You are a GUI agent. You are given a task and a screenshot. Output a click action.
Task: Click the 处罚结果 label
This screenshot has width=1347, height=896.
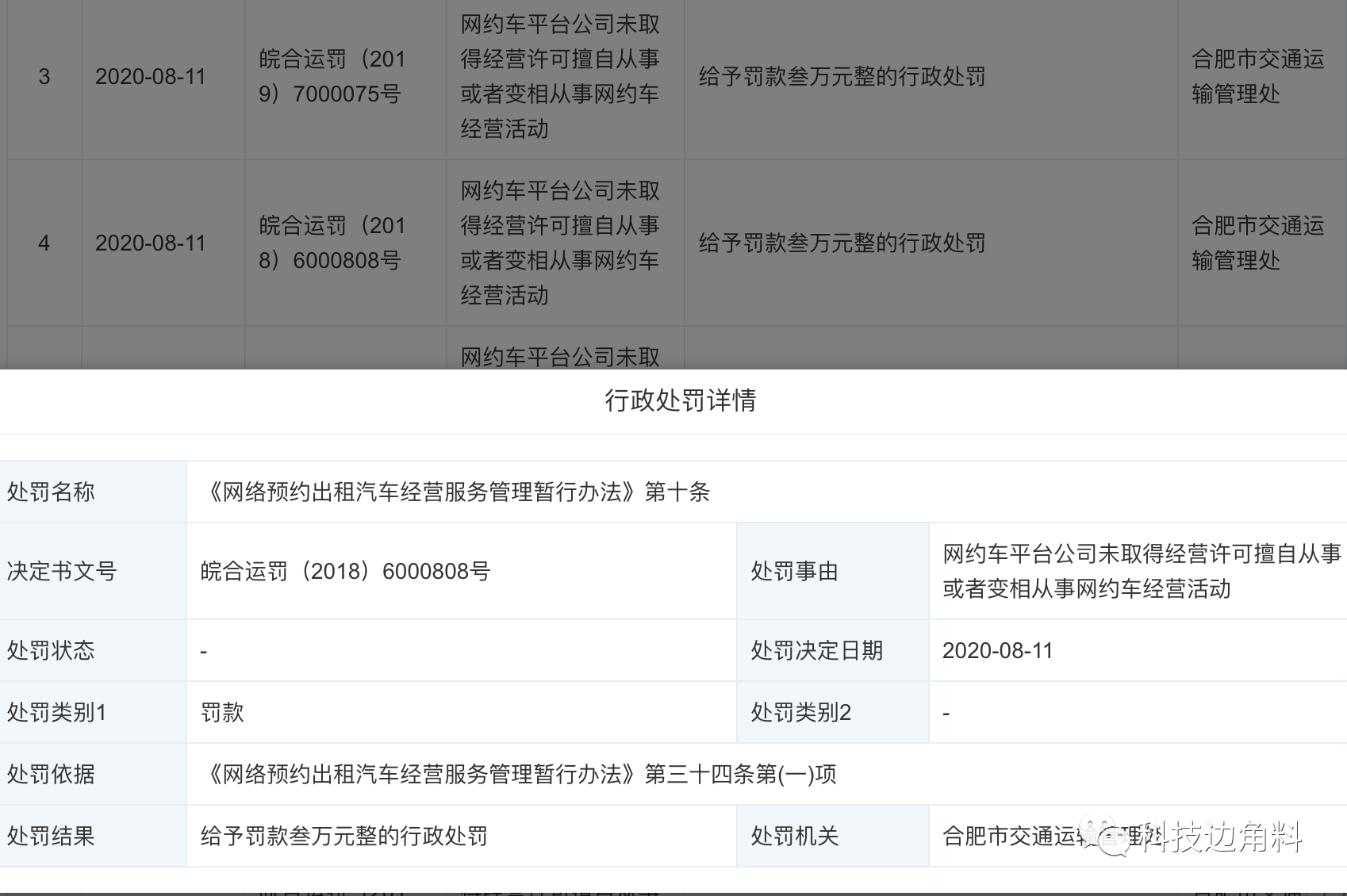click(52, 837)
